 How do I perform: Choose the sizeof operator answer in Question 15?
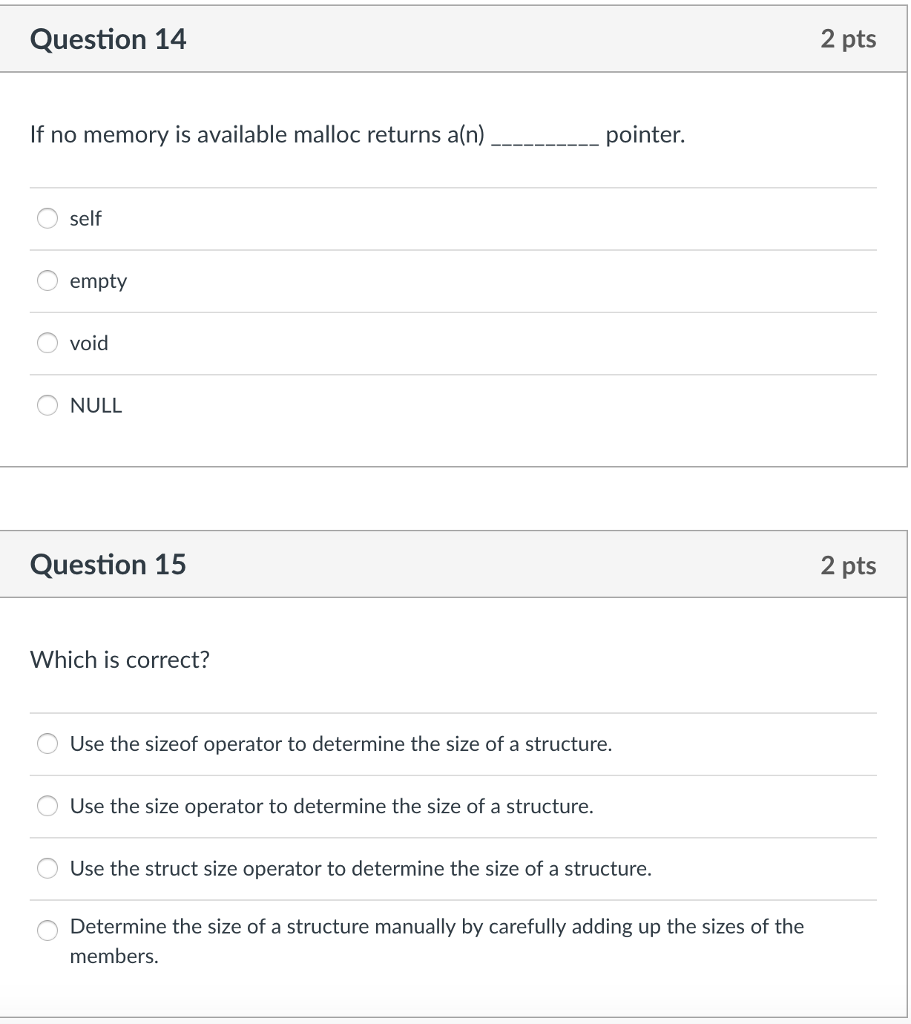point(46,743)
